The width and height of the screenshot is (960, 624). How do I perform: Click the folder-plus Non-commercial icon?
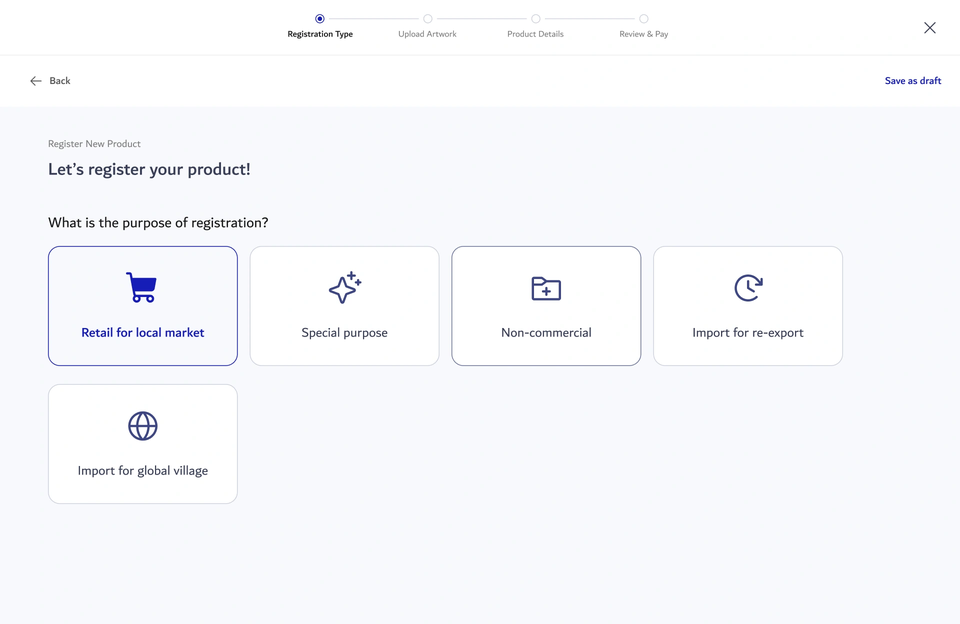tap(546, 288)
